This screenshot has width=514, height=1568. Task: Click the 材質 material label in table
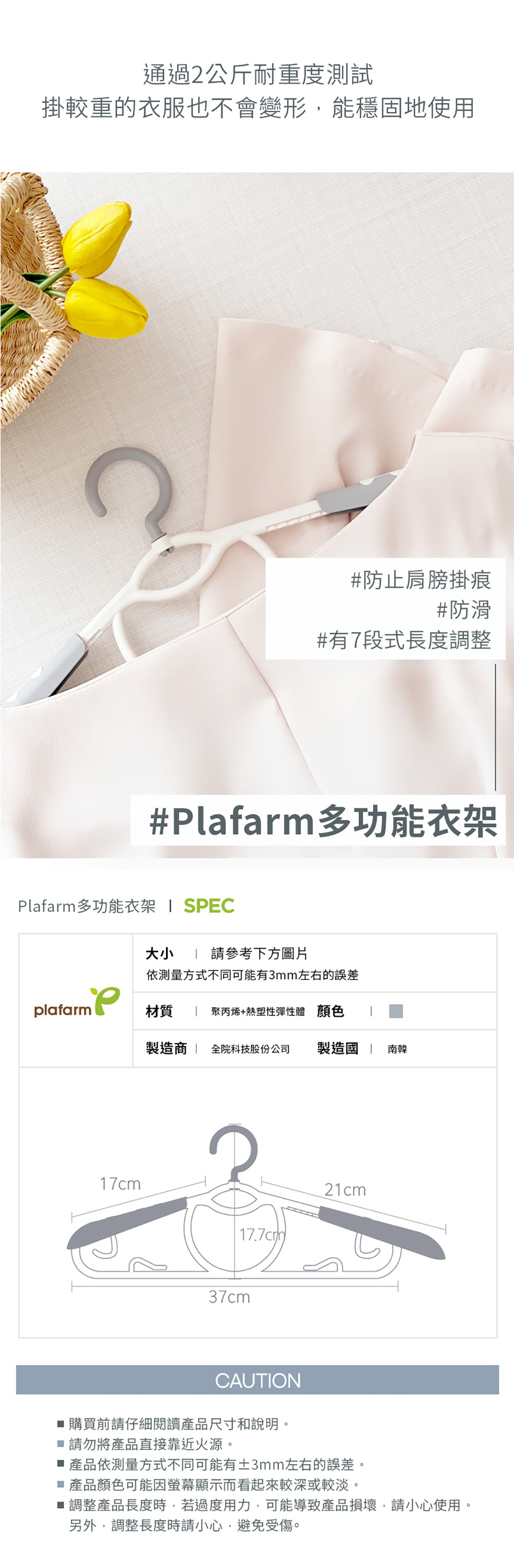pyautogui.click(x=159, y=1011)
